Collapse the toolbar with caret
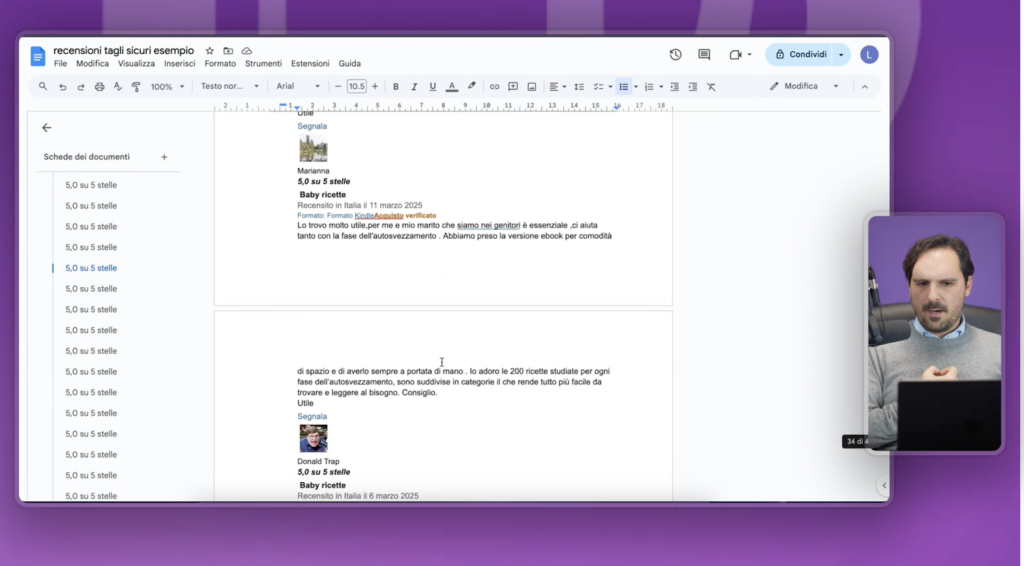This screenshot has width=1024, height=566. (x=865, y=87)
